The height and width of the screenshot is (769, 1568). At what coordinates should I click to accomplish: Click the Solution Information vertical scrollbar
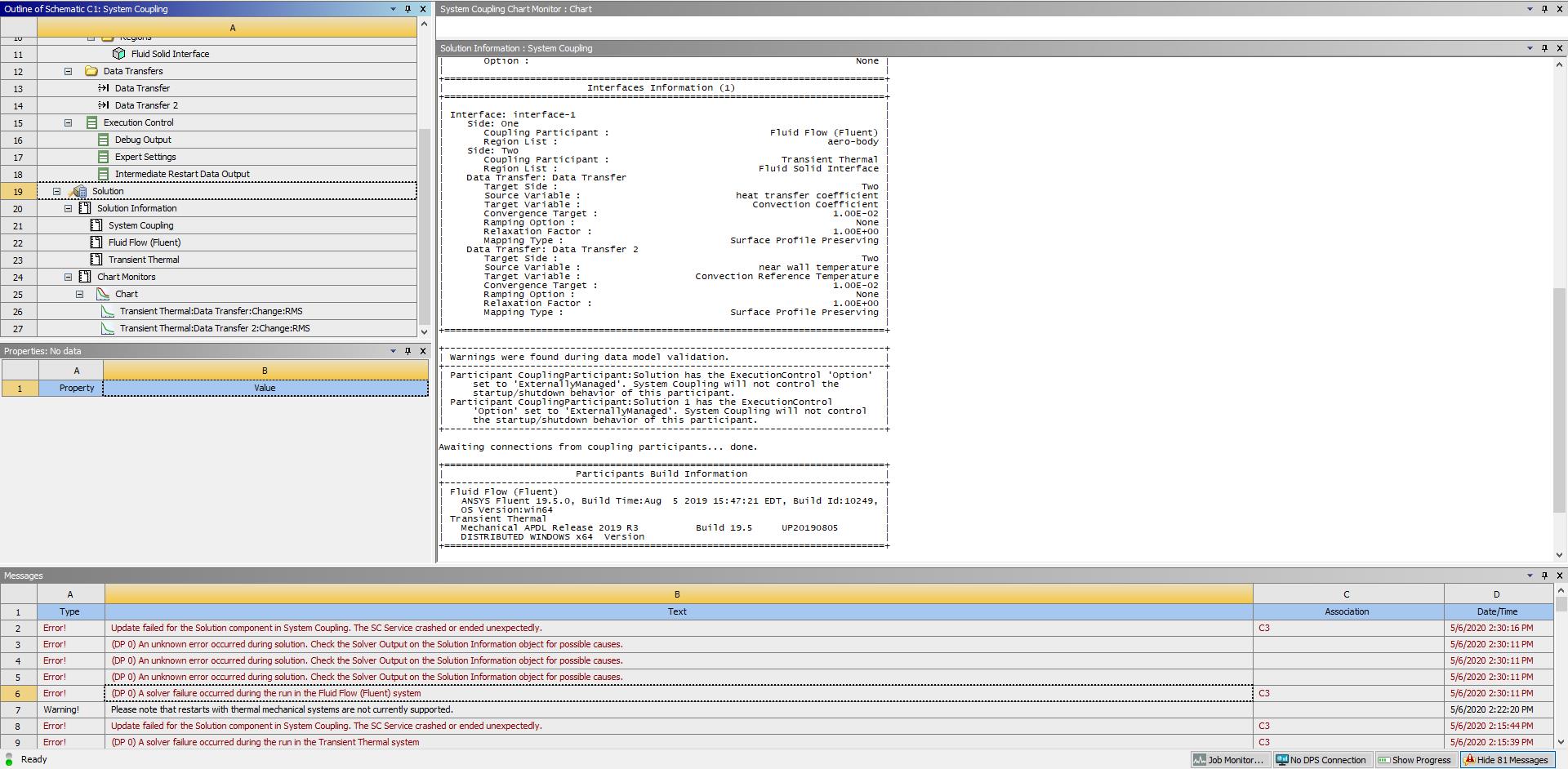tap(1560, 400)
